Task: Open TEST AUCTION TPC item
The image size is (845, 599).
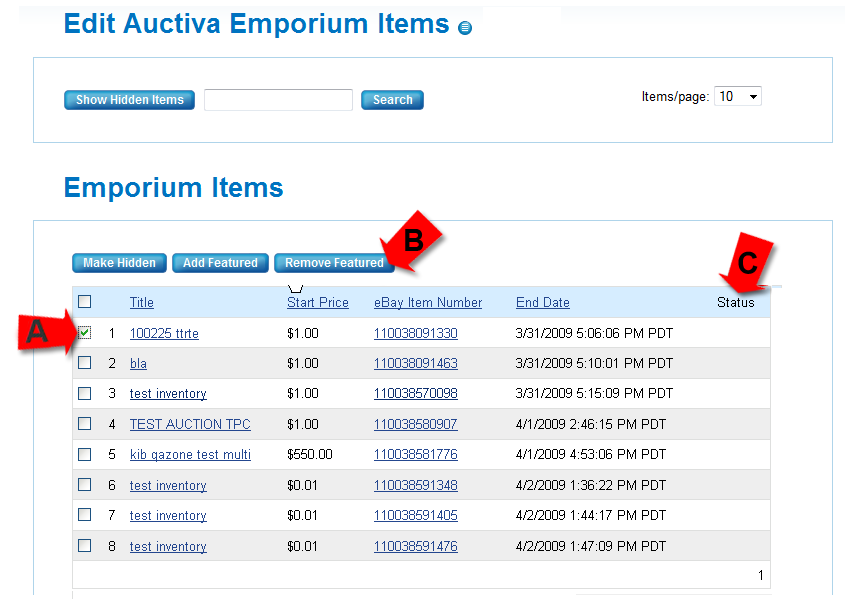Action: click(x=190, y=424)
